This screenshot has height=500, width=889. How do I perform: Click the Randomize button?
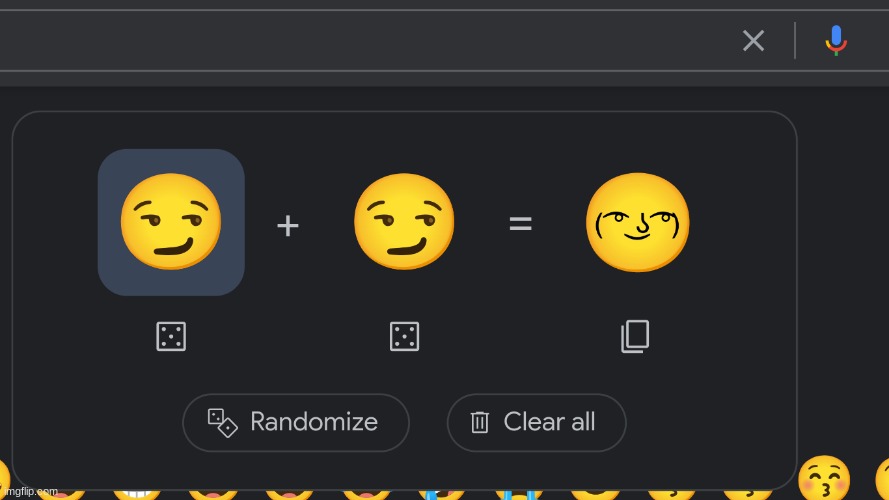[x=295, y=422]
